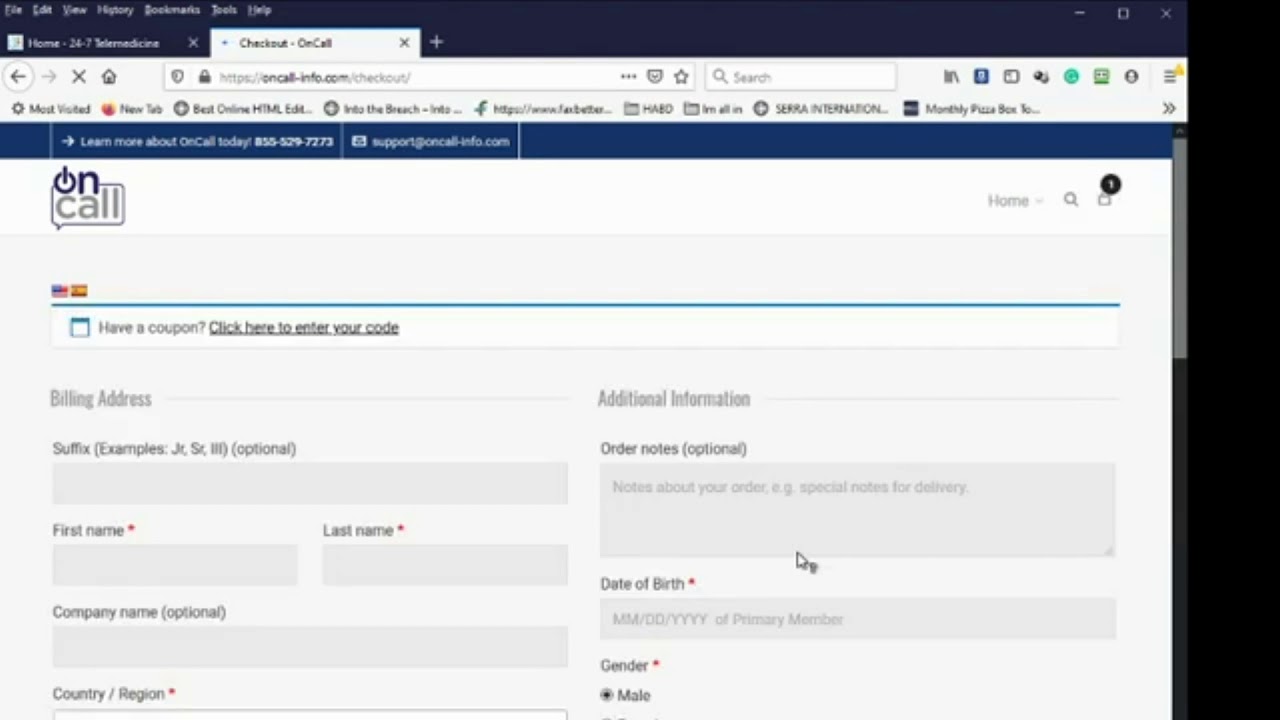Click the First name field
This screenshot has height=720, width=1280.
click(175, 566)
